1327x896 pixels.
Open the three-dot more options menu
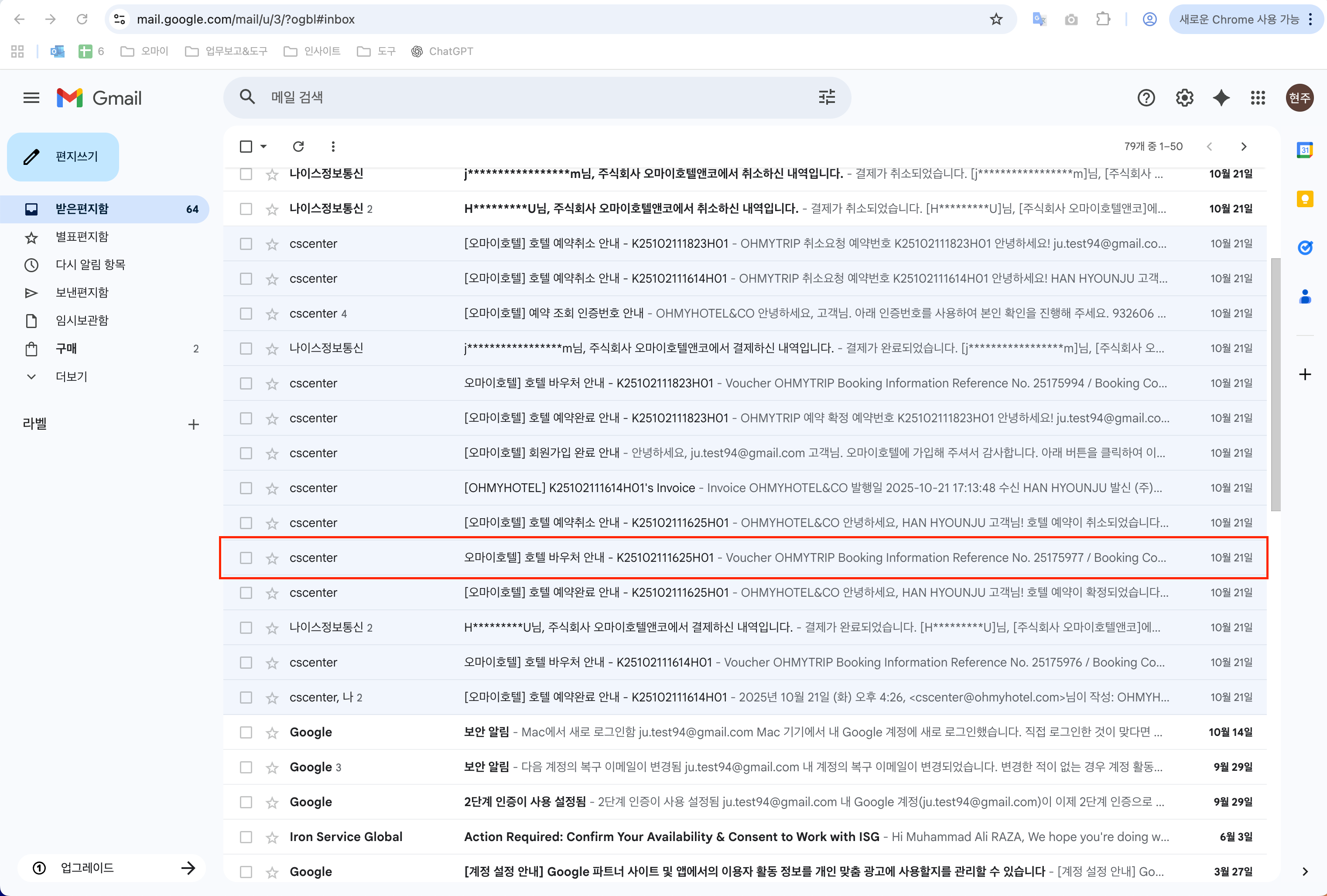tap(333, 146)
